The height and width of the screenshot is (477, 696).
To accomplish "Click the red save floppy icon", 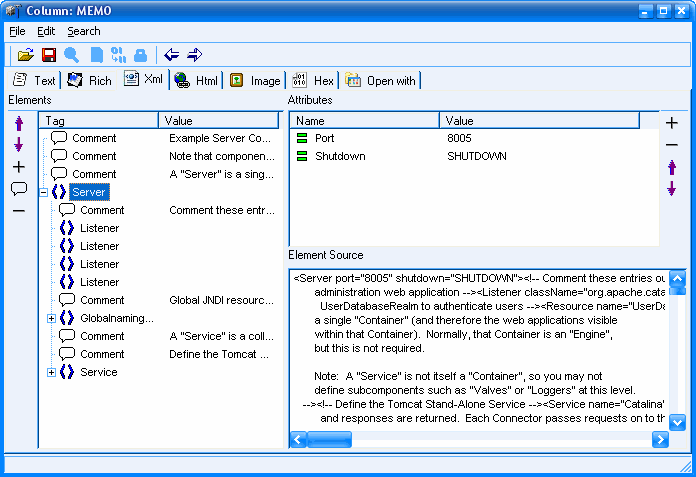I will (x=48, y=55).
